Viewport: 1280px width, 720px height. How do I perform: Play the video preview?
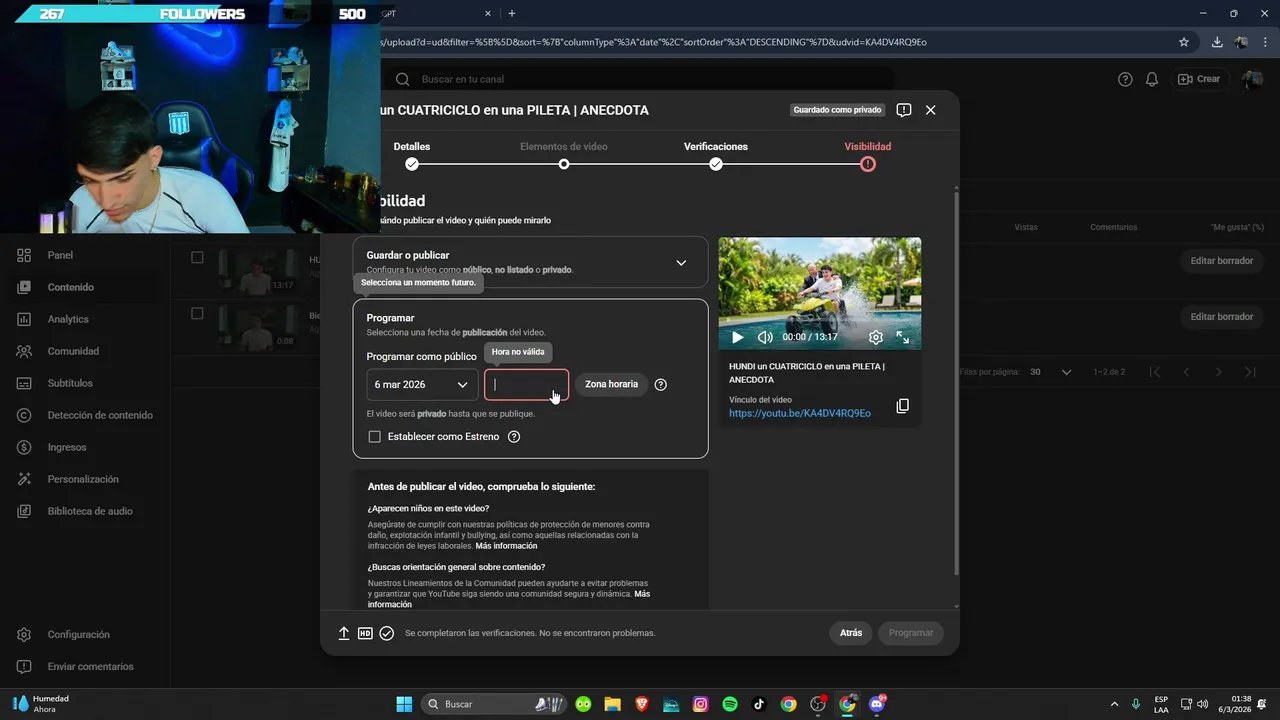[737, 338]
